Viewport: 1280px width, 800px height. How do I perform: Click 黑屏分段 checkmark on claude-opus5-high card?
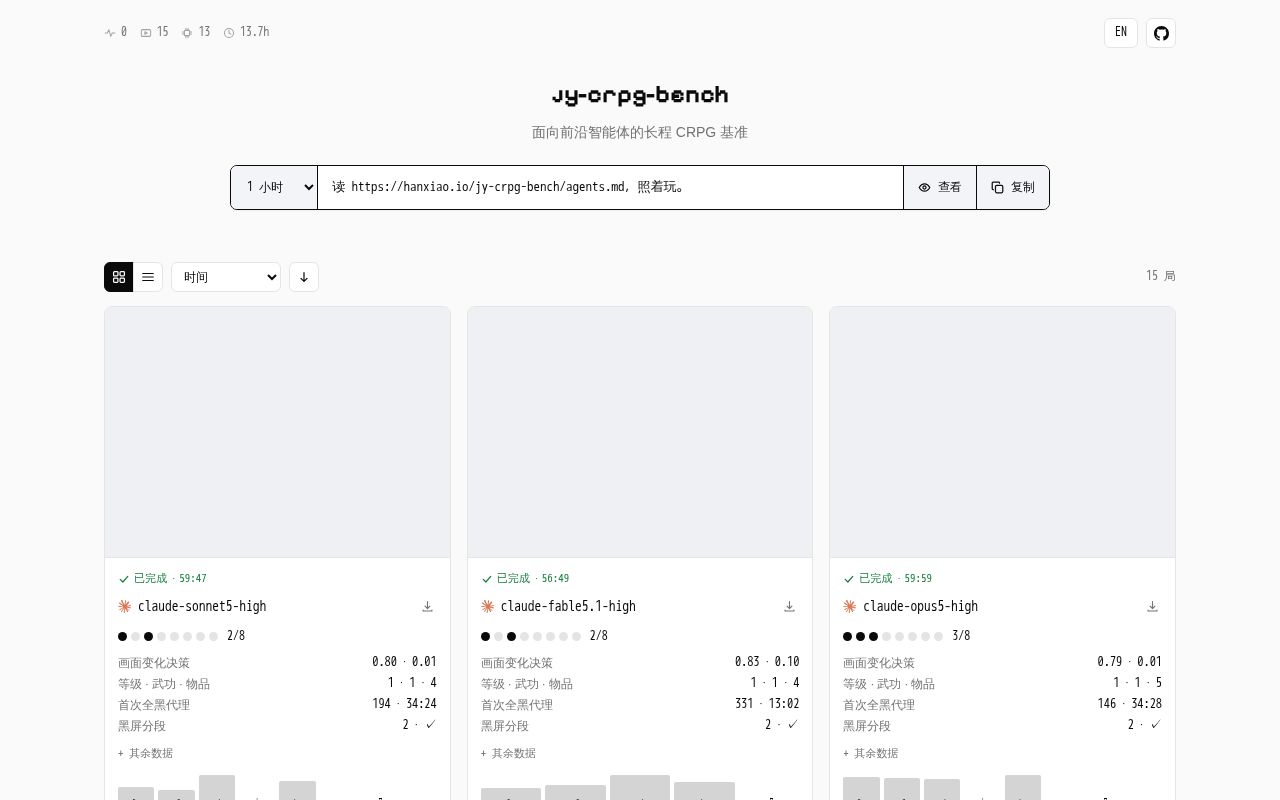pyautogui.click(x=1156, y=724)
